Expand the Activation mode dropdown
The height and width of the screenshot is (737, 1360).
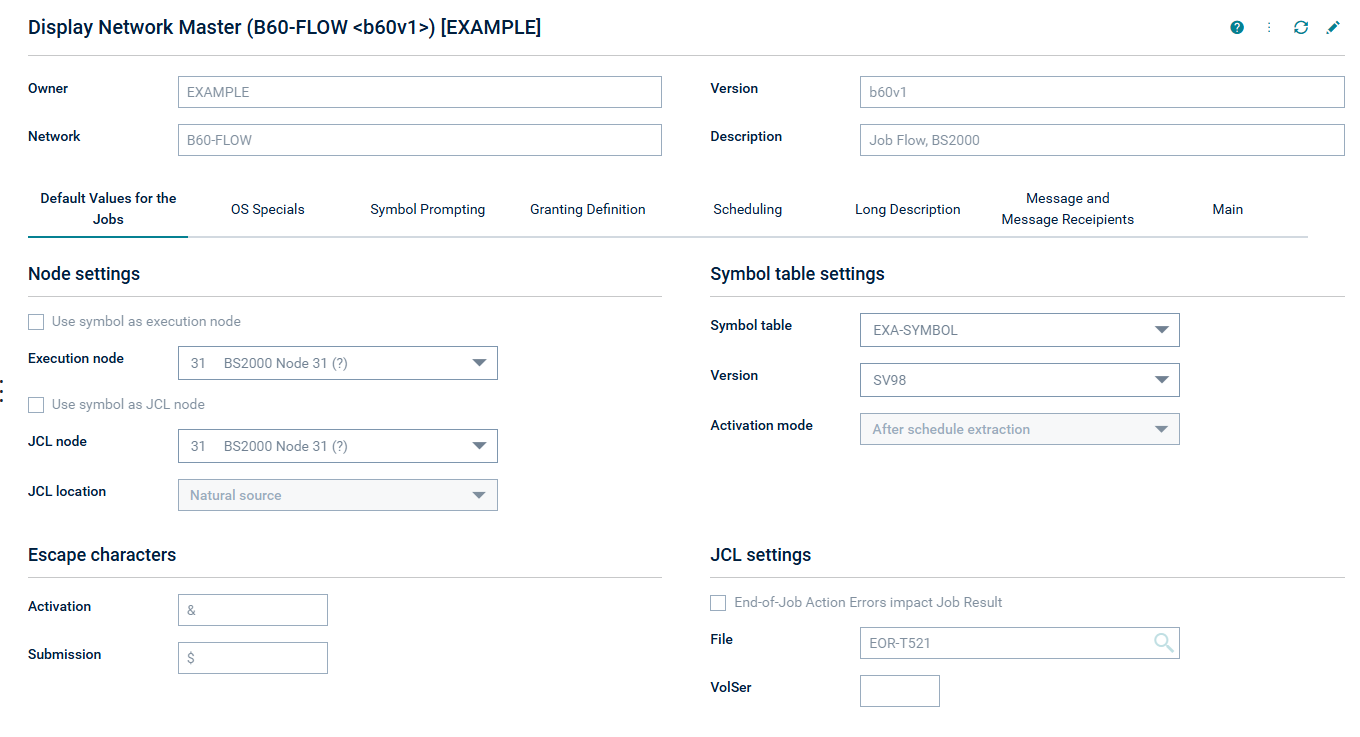click(1020, 429)
